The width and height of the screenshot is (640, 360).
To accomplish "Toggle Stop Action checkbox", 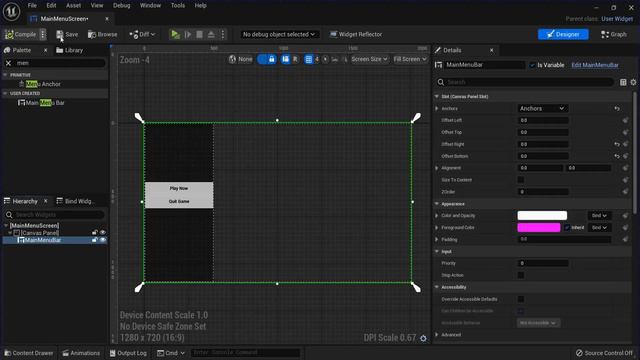I will (x=521, y=275).
